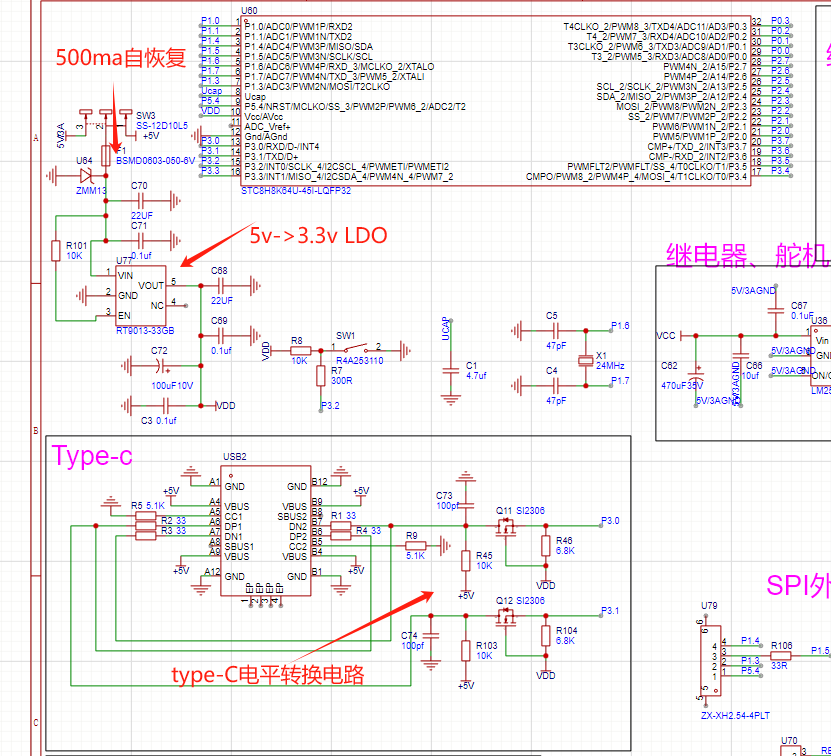831x756 pixels.
Task: Click the USB2 designator above the connector
Action: [x=234, y=456]
